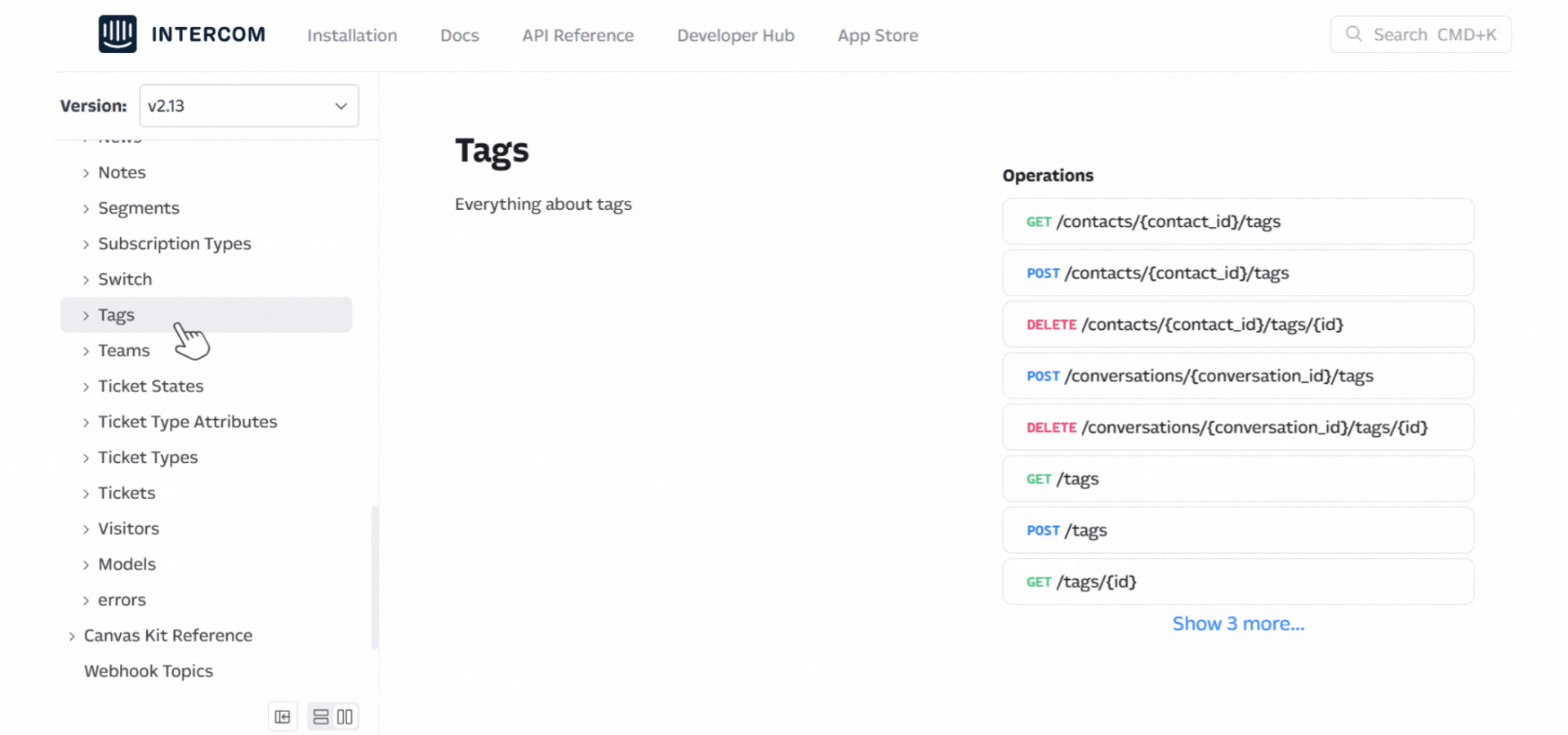Open the App Store nav item
Screen dimensions: 1568x735
pos(878,35)
